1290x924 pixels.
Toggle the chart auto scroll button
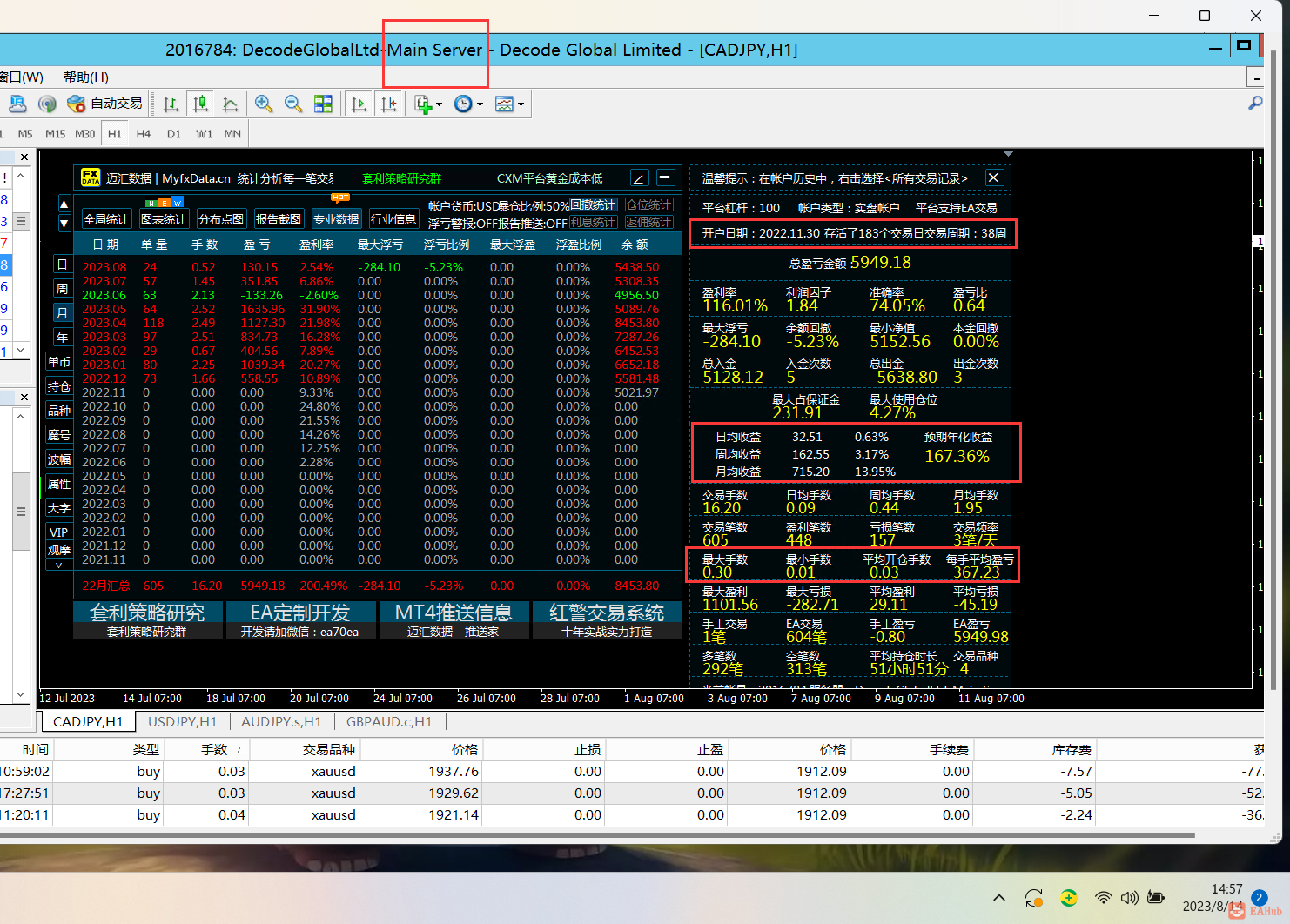tap(359, 104)
